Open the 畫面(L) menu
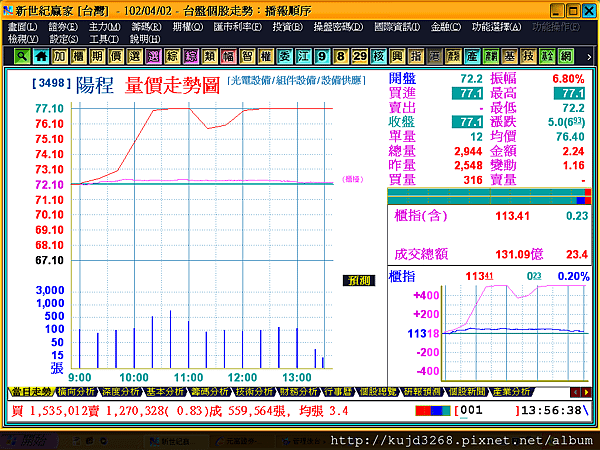The width and height of the screenshot is (600, 450). 23,27
